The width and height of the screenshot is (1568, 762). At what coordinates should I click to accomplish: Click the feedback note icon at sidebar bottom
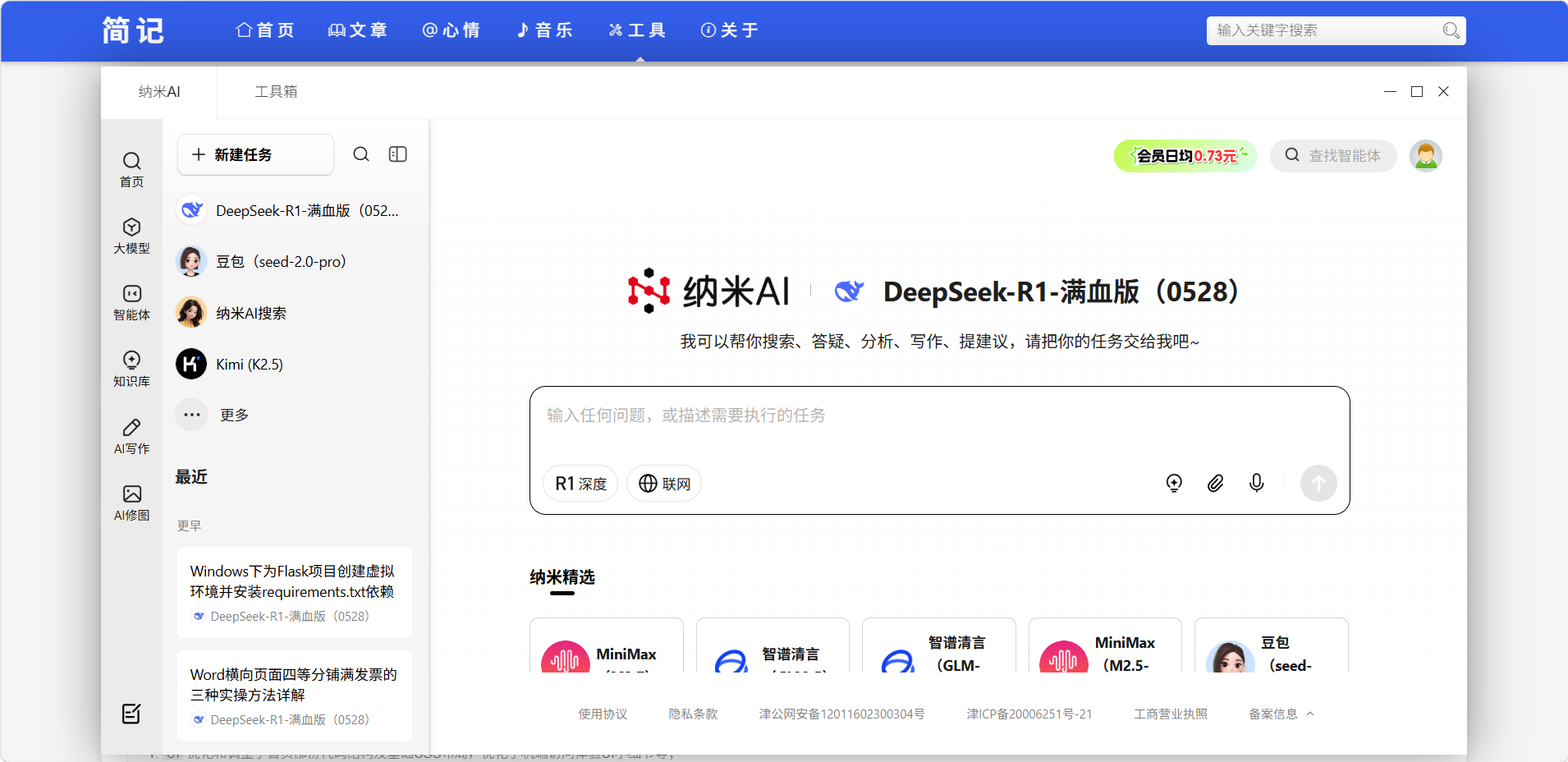tap(131, 714)
